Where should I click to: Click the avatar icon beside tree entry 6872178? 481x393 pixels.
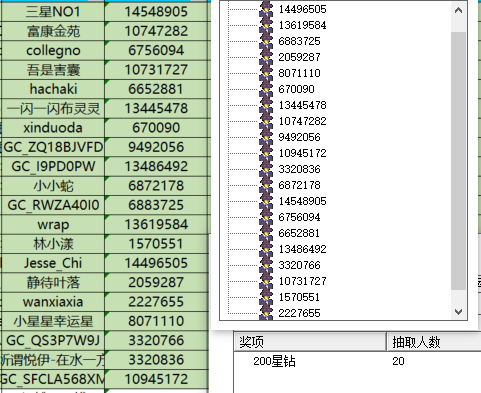point(266,185)
